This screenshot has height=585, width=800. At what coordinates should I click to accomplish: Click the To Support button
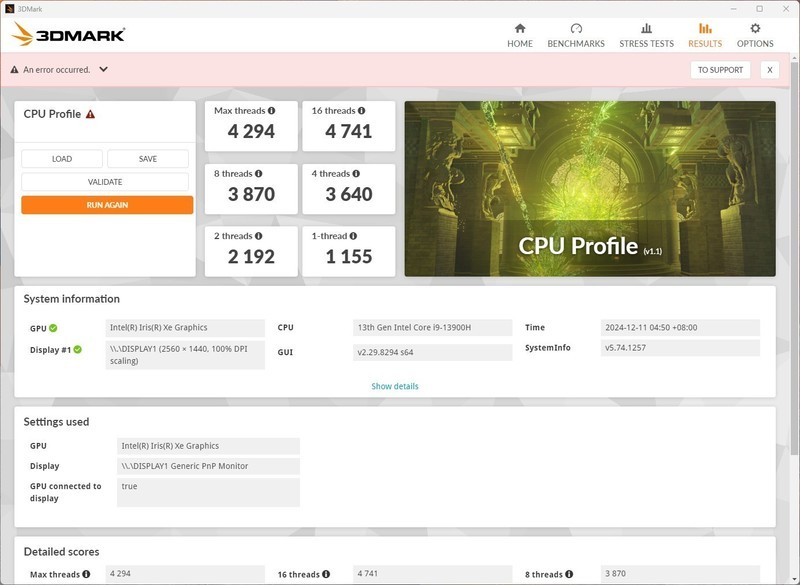point(720,70)
